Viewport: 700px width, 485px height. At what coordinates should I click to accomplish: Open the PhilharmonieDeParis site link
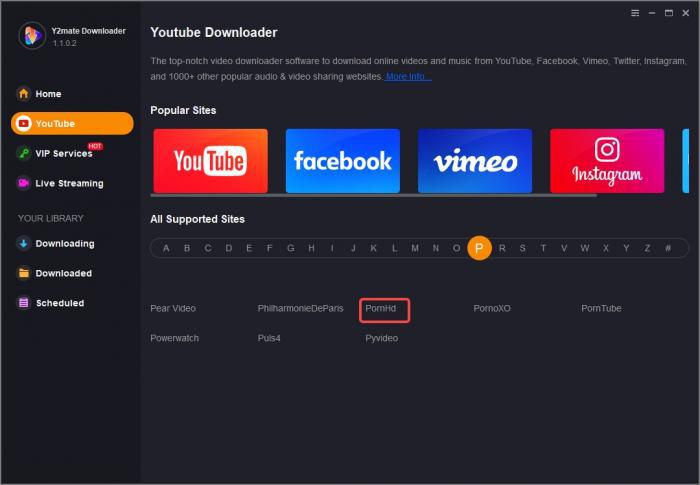click(300, 308)
